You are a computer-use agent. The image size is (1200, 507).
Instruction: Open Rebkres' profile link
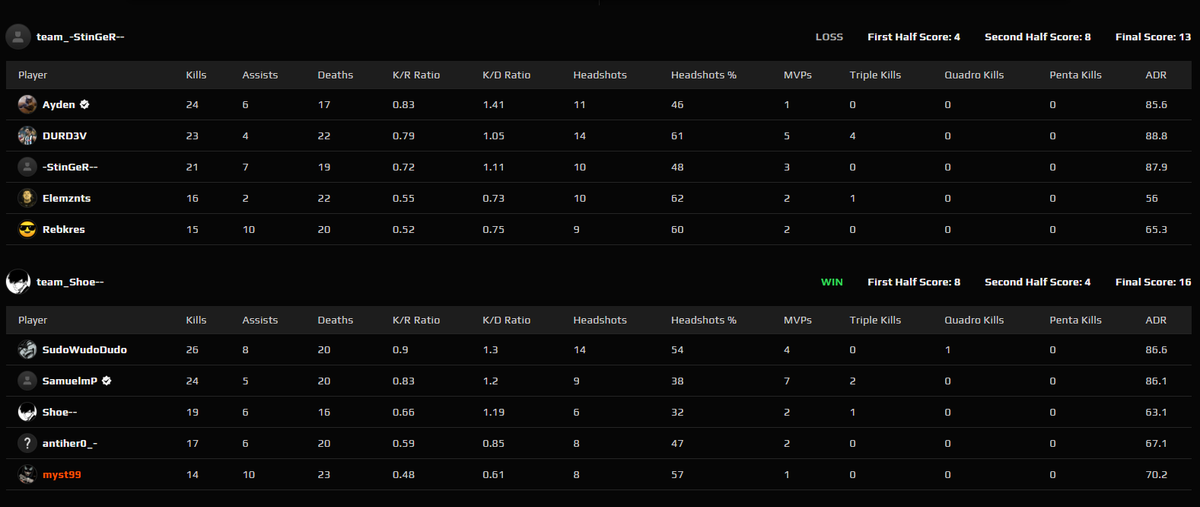point(64,229)
